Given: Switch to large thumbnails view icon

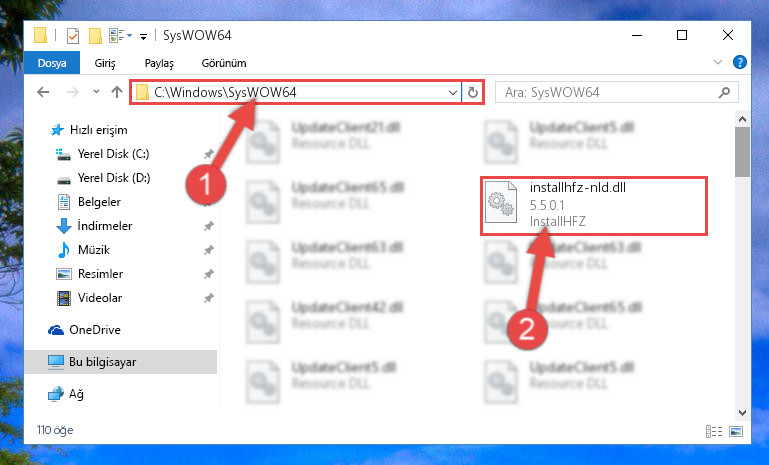Looking at the screenshot, I should (736, 431).
